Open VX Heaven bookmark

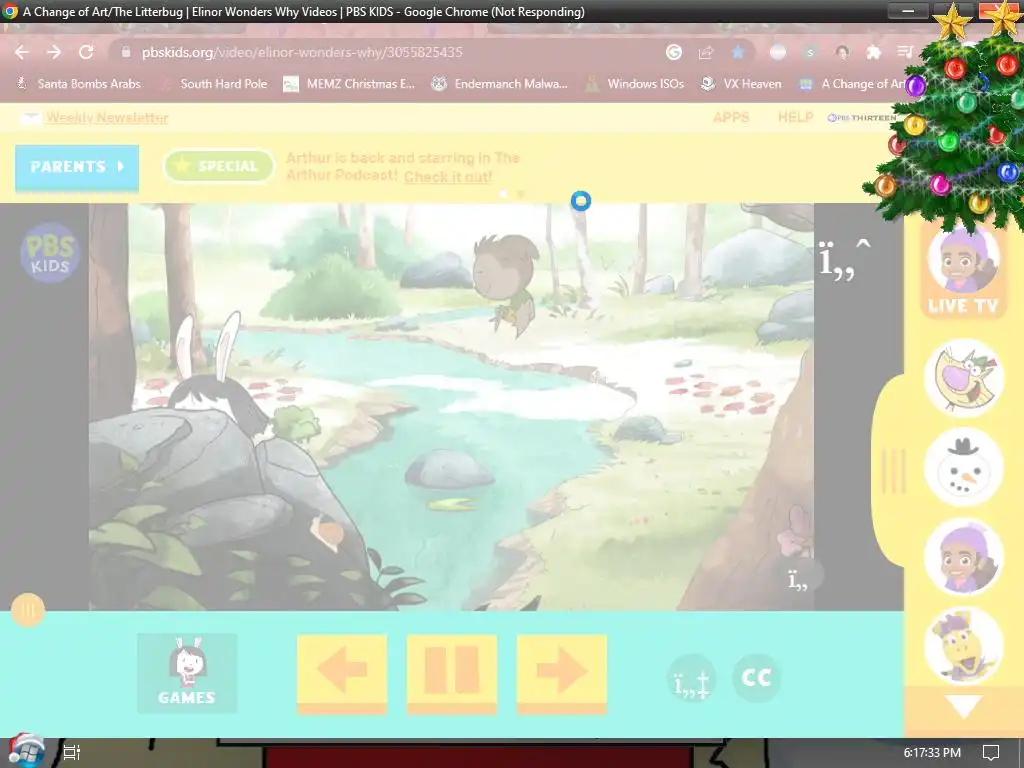[x=741, y=84]
